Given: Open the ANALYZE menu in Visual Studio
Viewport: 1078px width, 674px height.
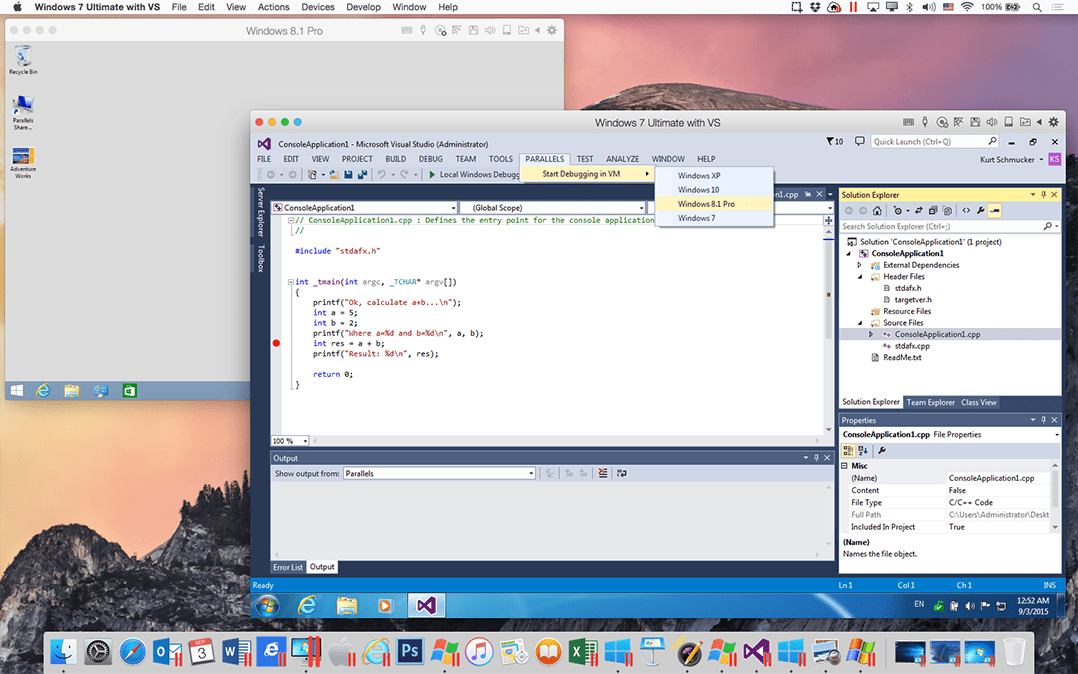Looking at the screenshot, I should point(622,159).
